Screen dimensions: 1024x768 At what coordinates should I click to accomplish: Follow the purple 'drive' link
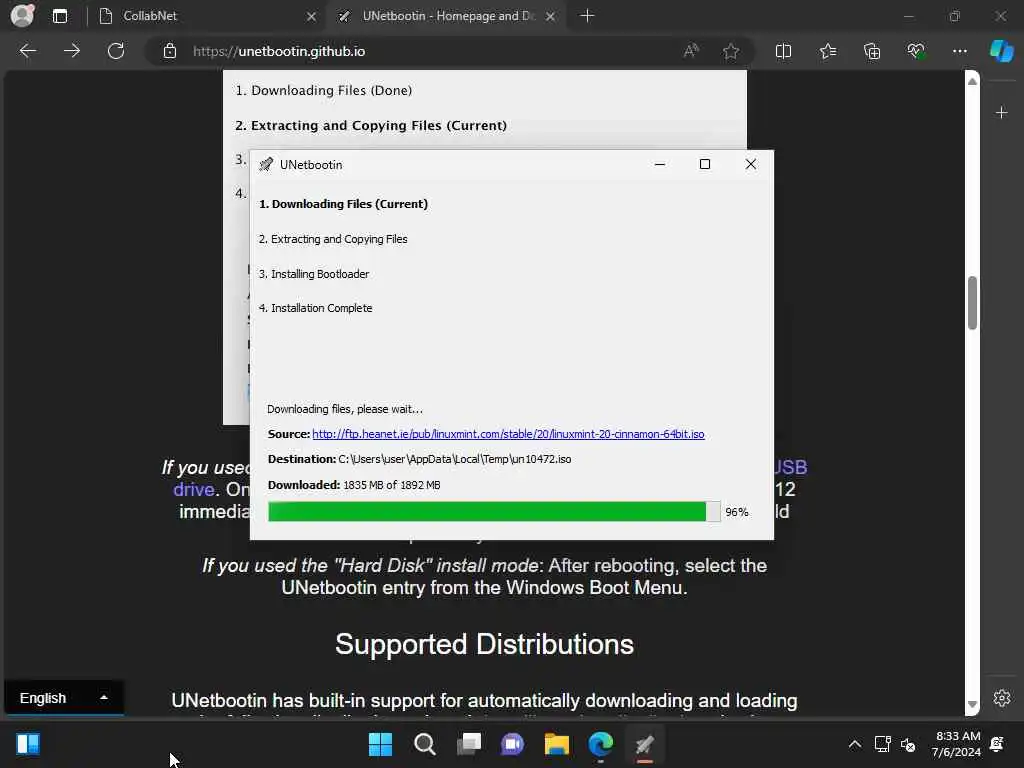[x=194, y=489]
